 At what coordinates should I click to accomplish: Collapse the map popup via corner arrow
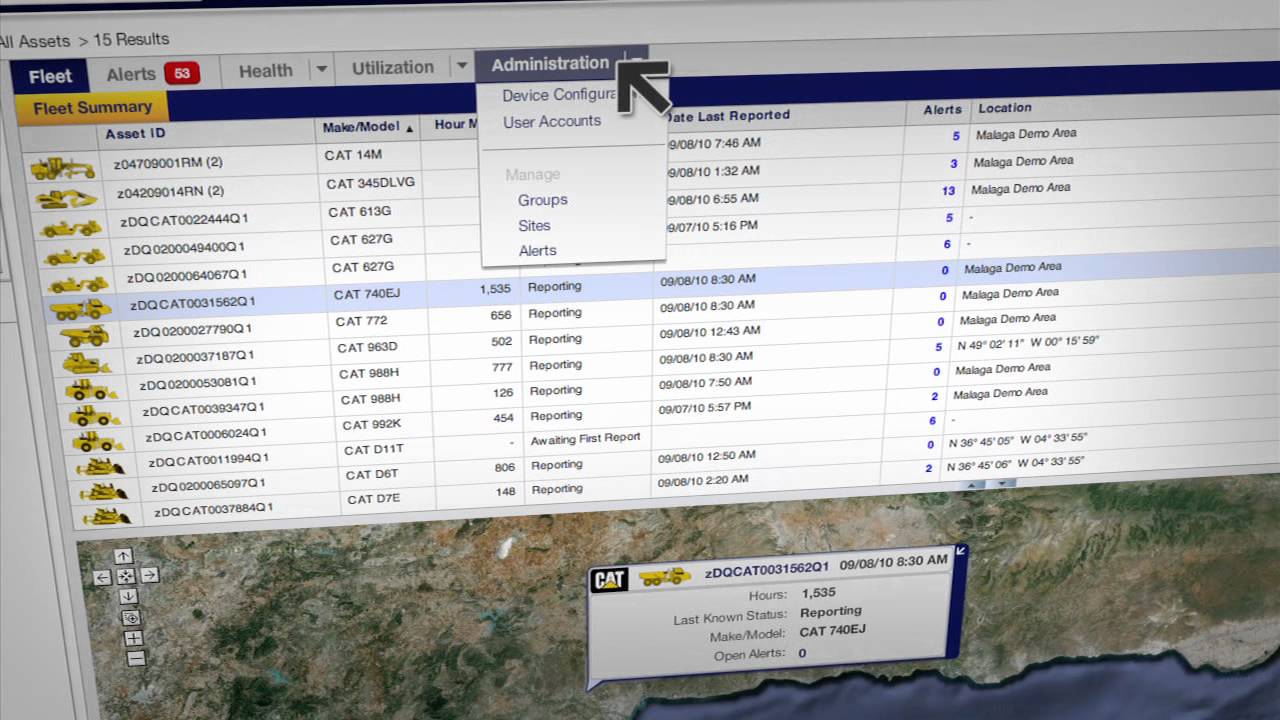tap(961, 551)
